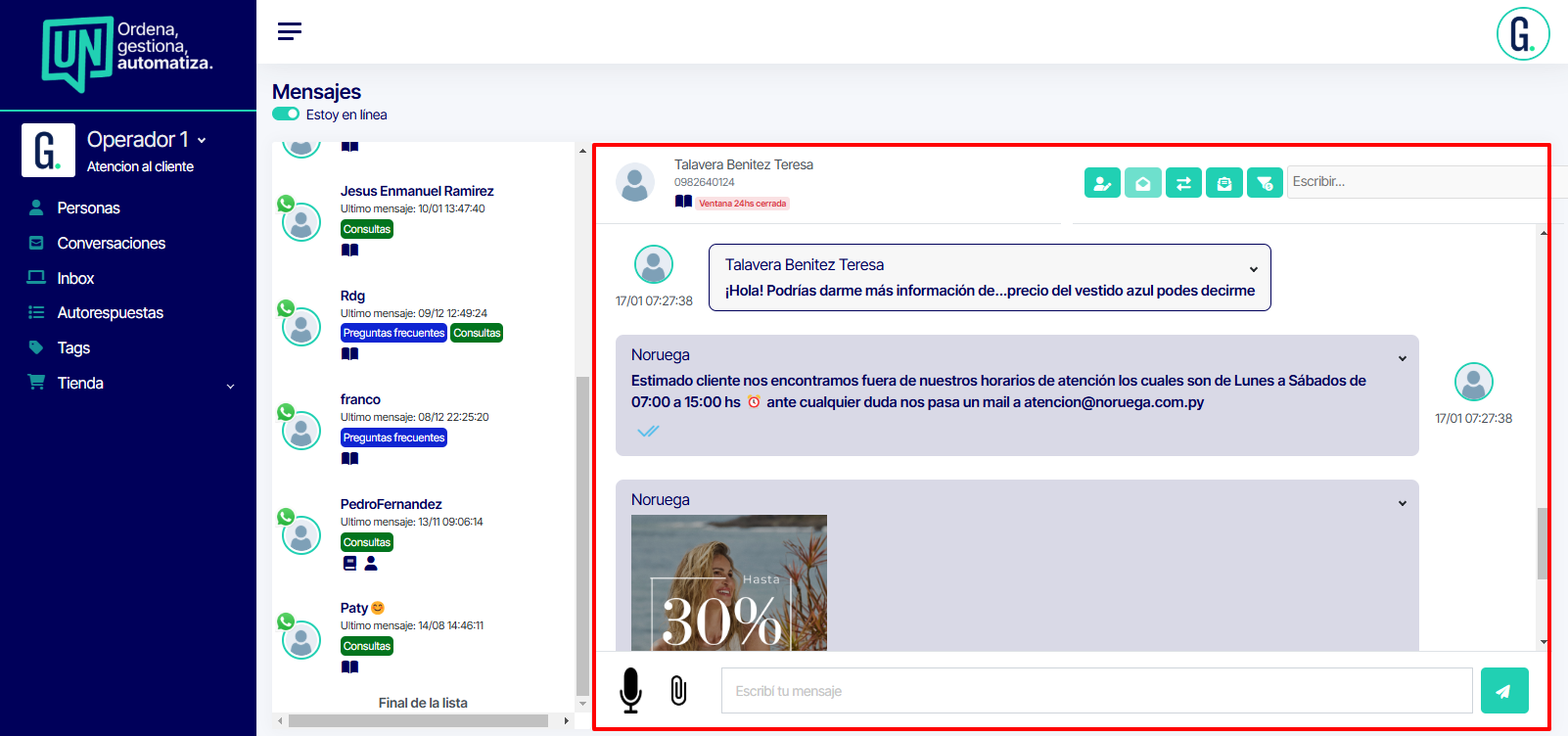Click Final de la lista text
Image resolution: width=1568 pixels, height=736 pixels.
[423, 703]
